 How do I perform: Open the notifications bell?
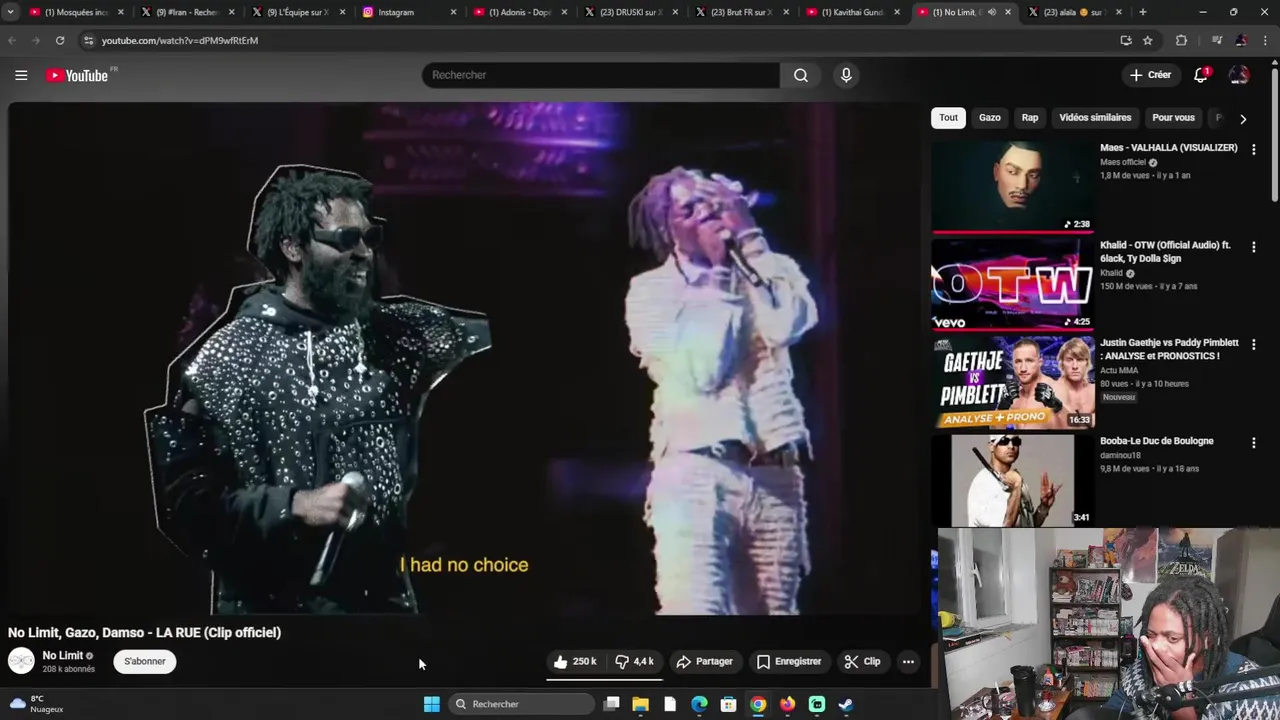coord(1201,75)
